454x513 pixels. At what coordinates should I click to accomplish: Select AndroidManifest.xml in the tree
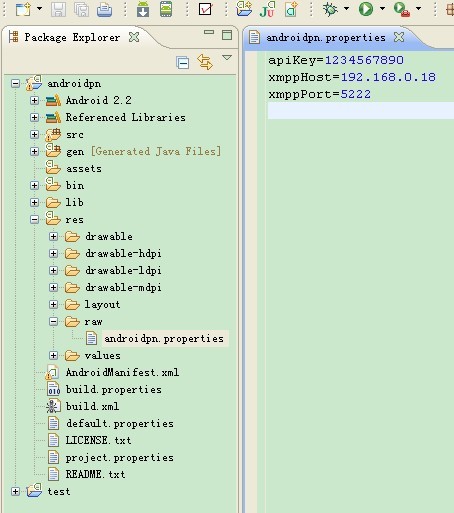122,372
